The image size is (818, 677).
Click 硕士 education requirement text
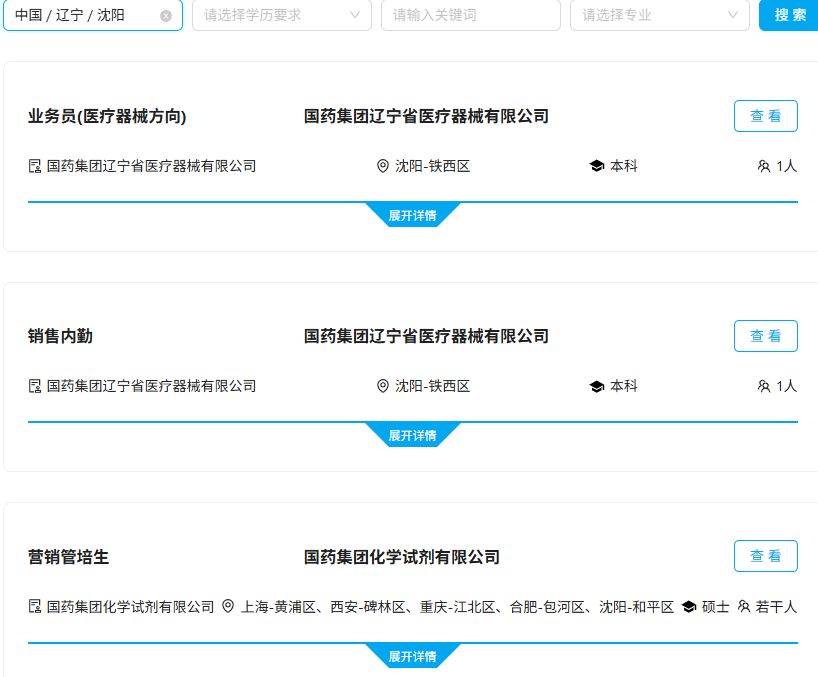coord(716,607)
